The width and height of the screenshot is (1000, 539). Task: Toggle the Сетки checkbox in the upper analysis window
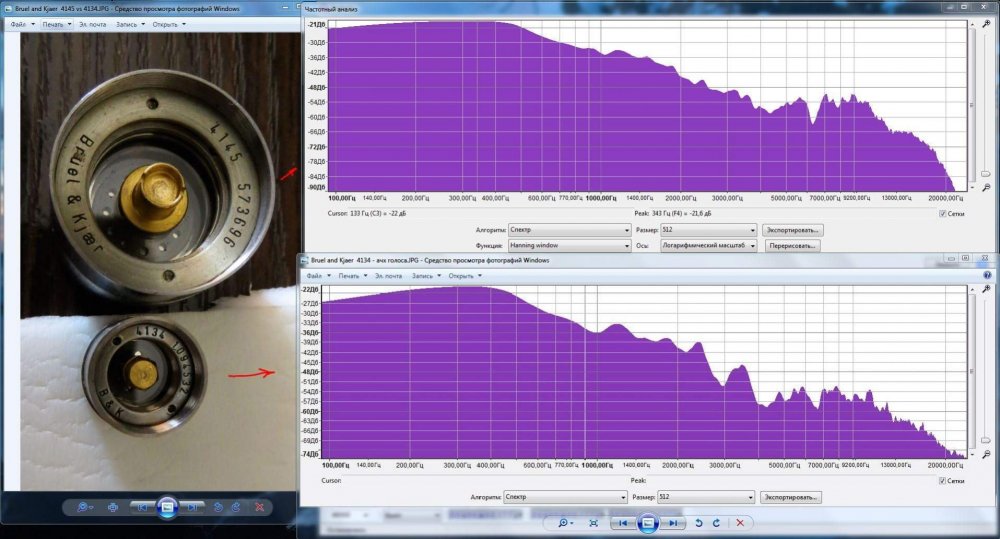pyautogui.click(x=943, y=213)
